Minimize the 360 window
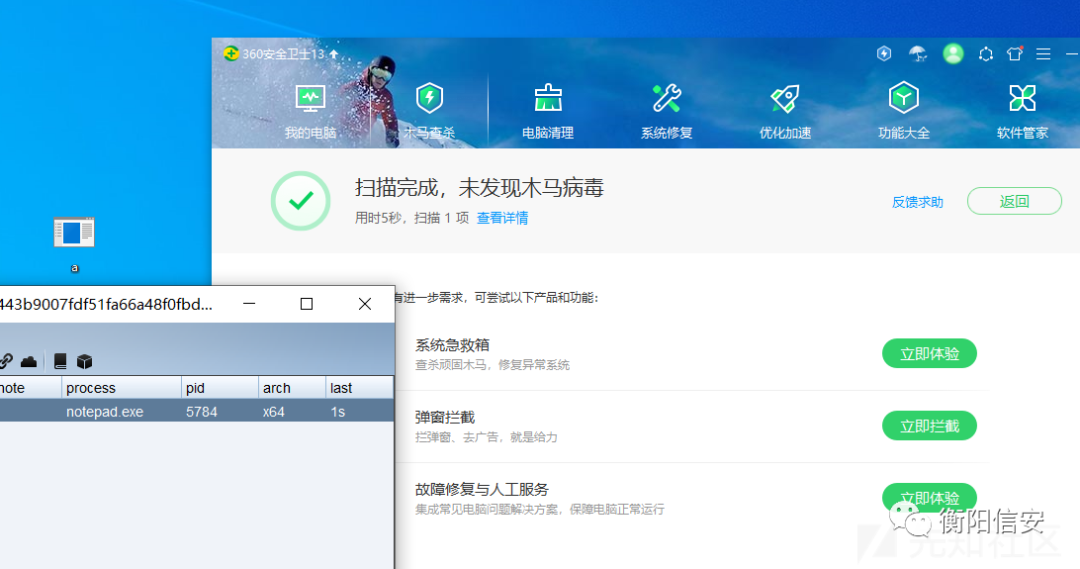This screenshot has height=569, width=1080. point(1072,54)
